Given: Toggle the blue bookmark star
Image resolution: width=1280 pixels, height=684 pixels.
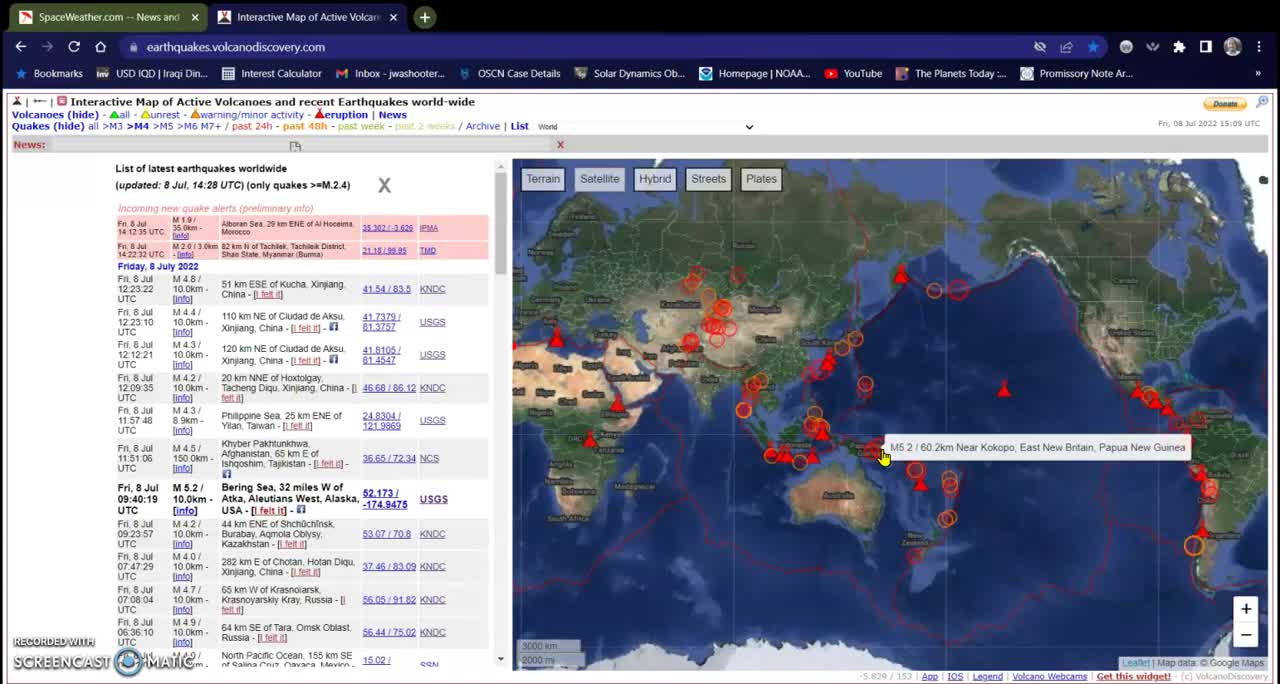Looking at the screenshot, I should 1093,47.
